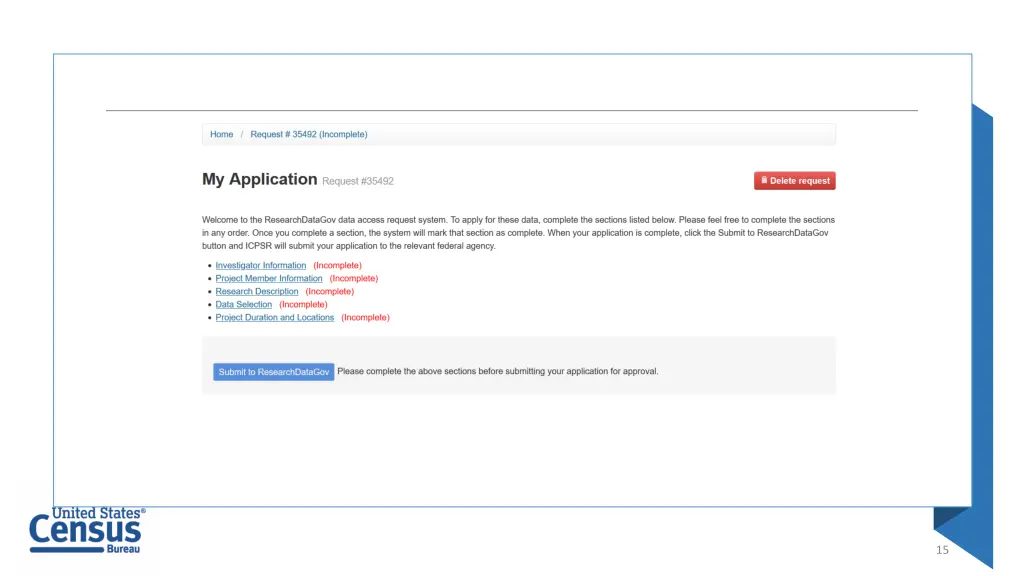Click the 'Please complete the above sections' notice
Screen dimensions: 1024x576
coord(498,372)
